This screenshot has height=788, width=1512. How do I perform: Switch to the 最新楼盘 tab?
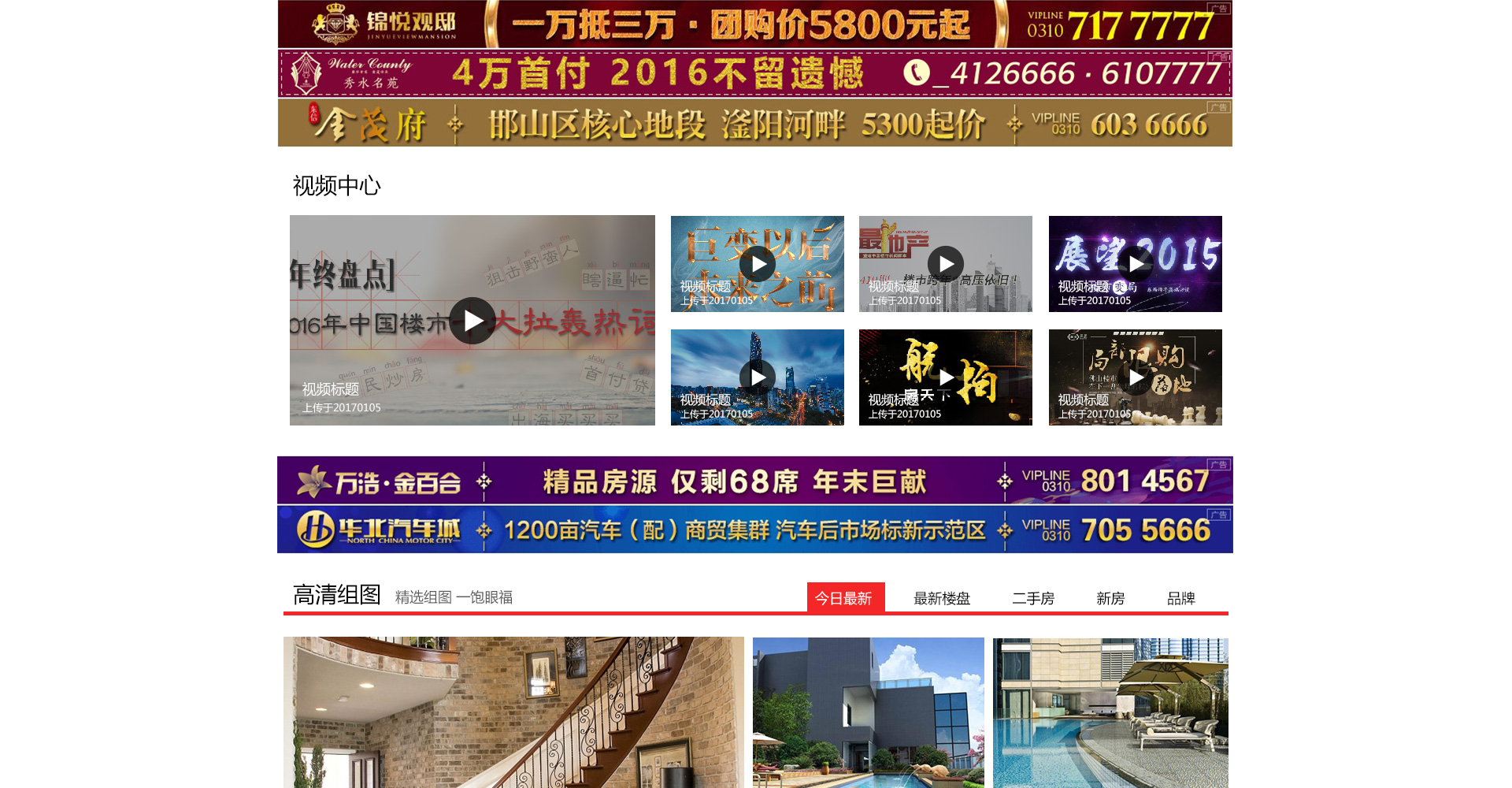tap(942, 598)
